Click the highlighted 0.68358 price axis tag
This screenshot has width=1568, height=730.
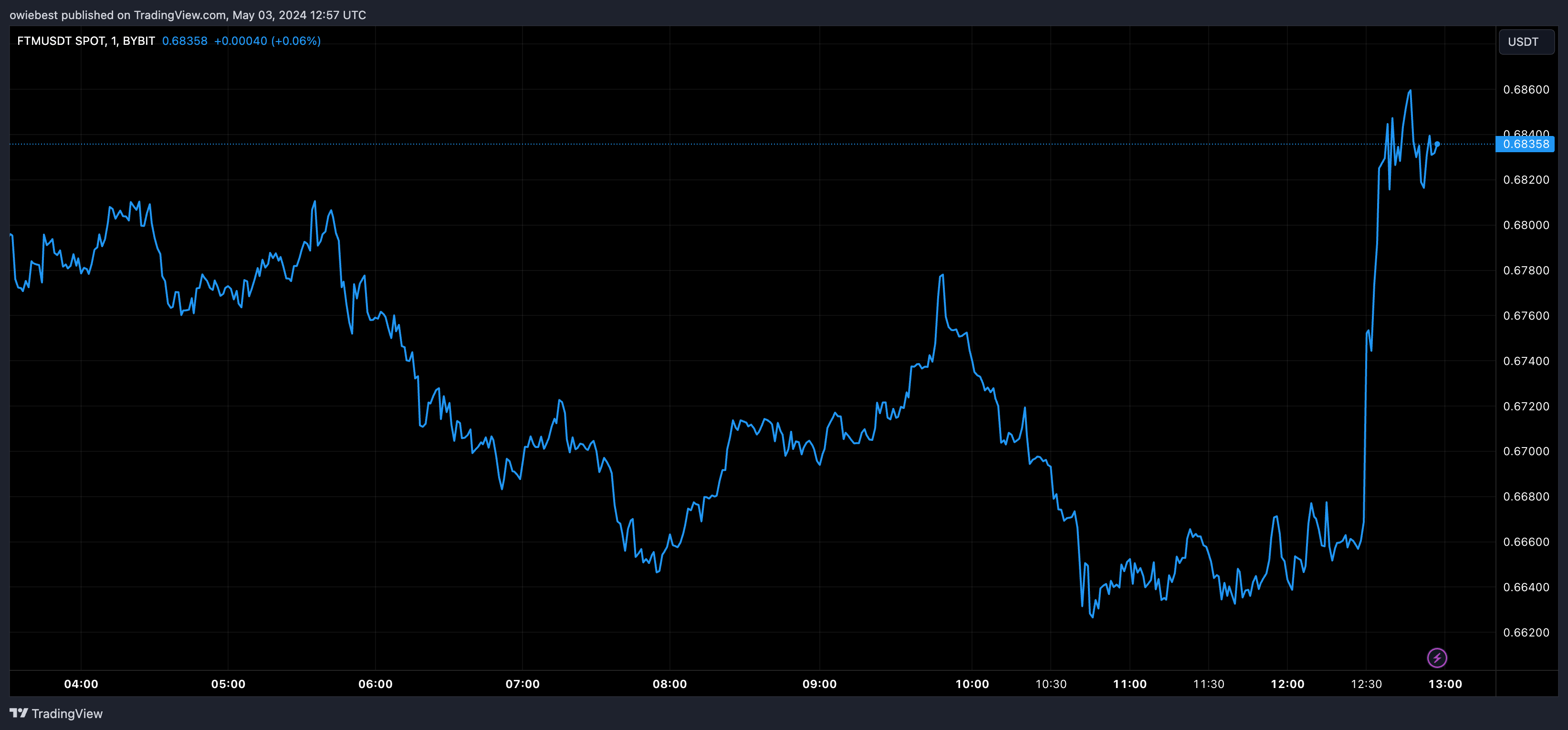coord(1526,144)
